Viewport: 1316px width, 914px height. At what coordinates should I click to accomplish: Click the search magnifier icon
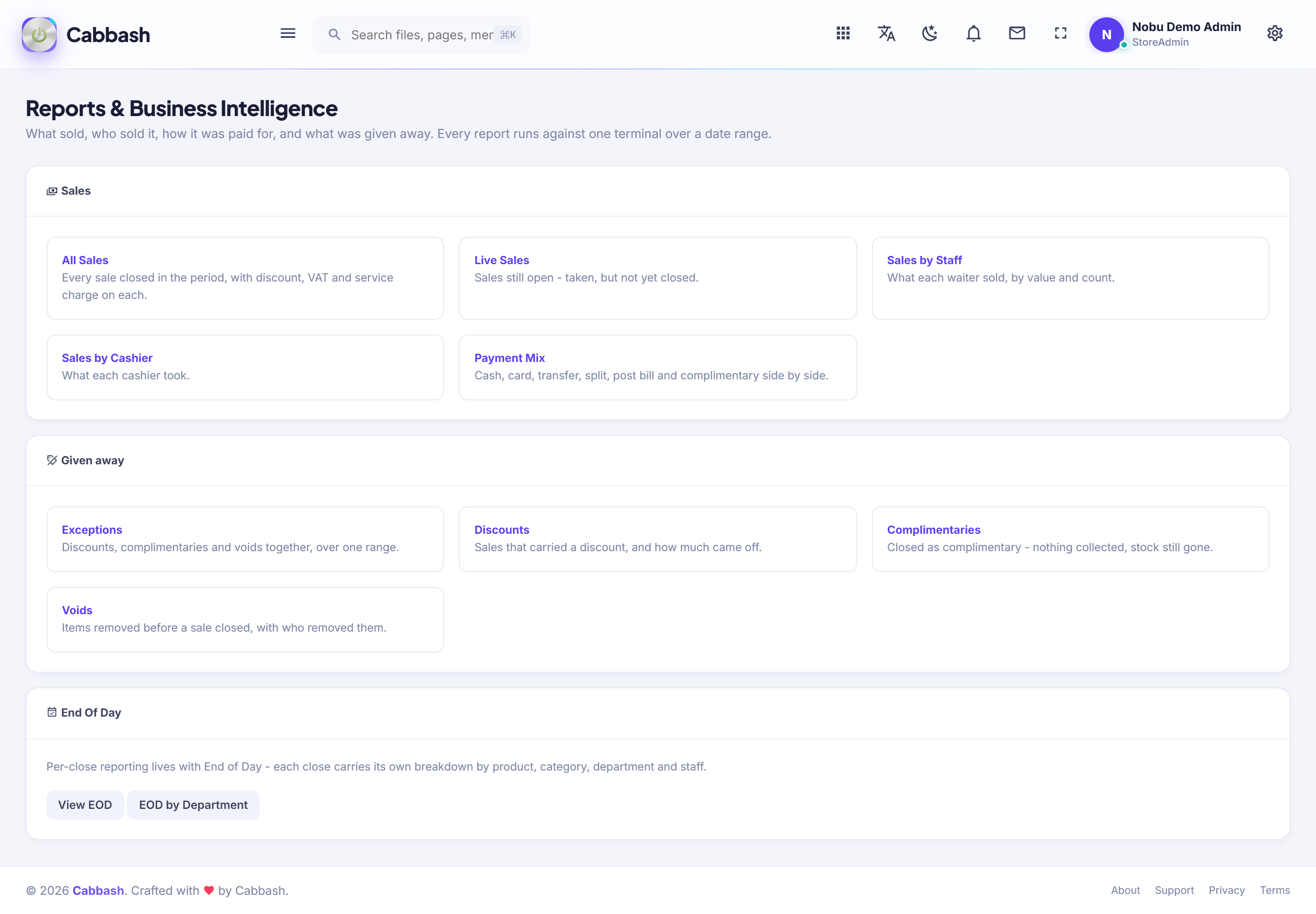pyautogui.click(x=334, y=35)
